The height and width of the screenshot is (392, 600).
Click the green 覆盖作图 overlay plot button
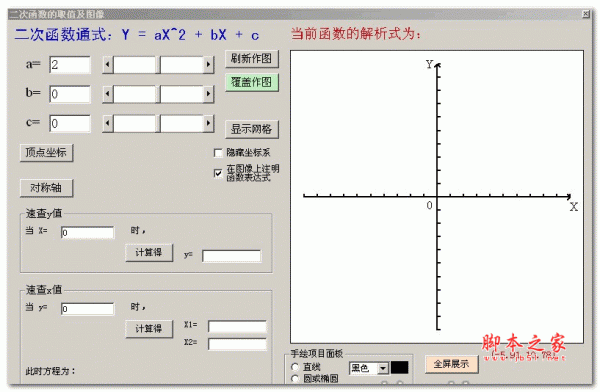(251, 82)
